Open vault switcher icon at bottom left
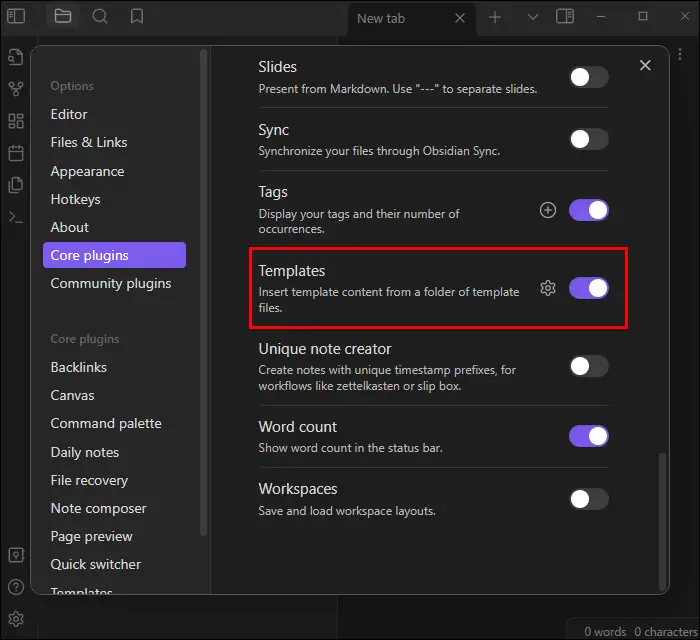700x640 pixels. pos(16,555)
